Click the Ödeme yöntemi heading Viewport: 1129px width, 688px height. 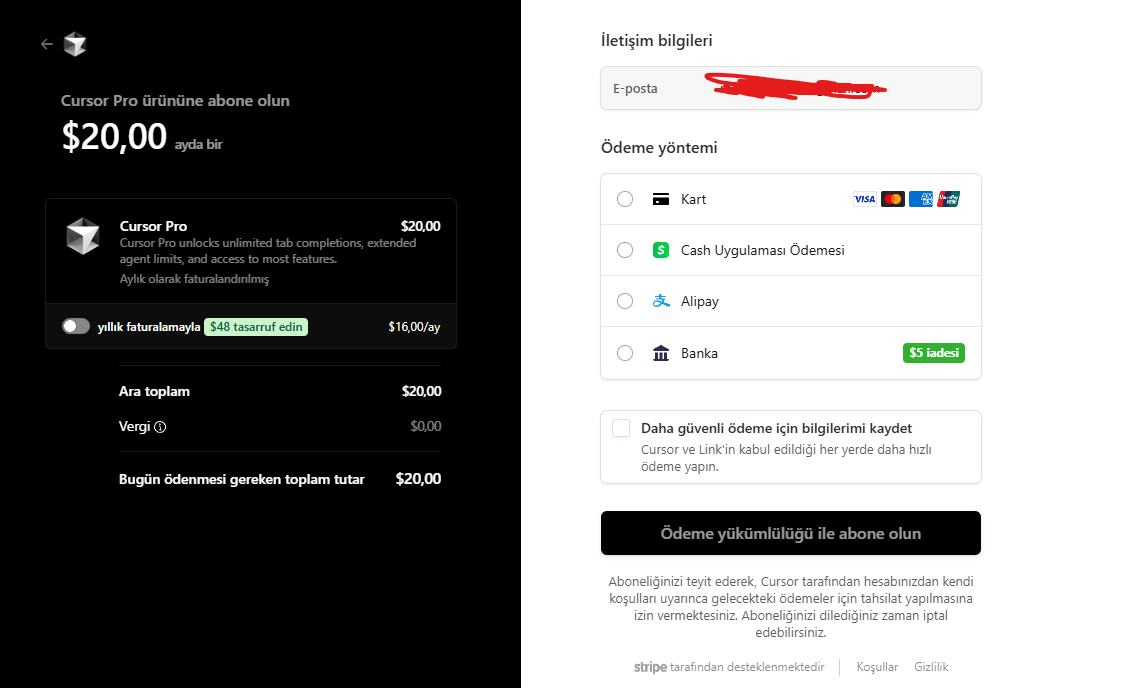(x=659, y=148)
